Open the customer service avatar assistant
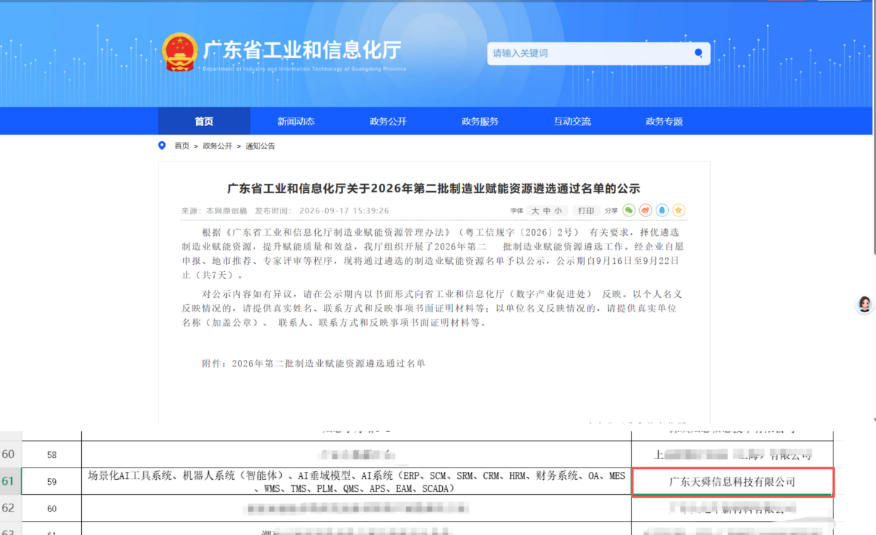This screenshot has height=535, width=876. 865,304
